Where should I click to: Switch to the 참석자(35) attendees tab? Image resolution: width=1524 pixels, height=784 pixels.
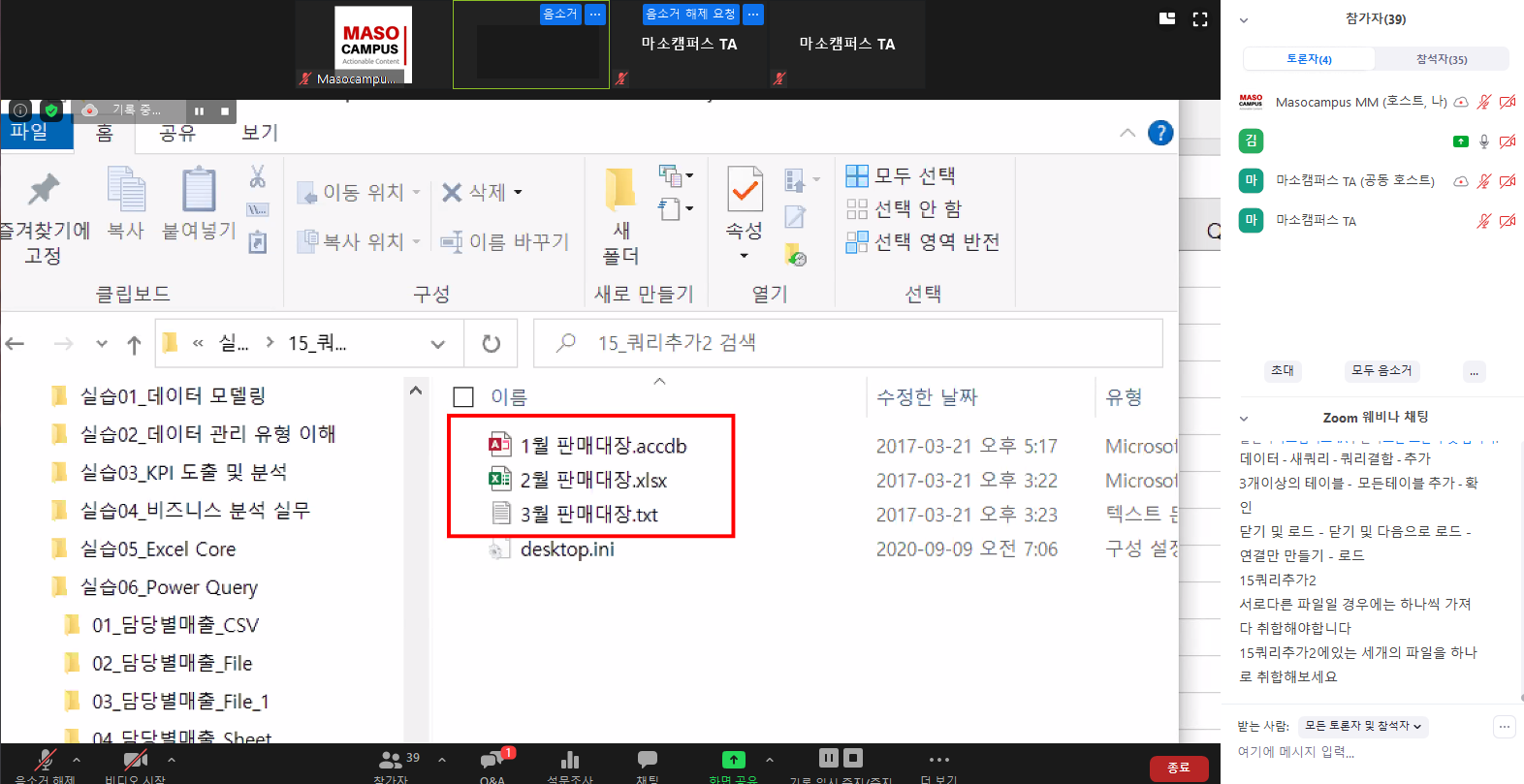[1441, 59]
